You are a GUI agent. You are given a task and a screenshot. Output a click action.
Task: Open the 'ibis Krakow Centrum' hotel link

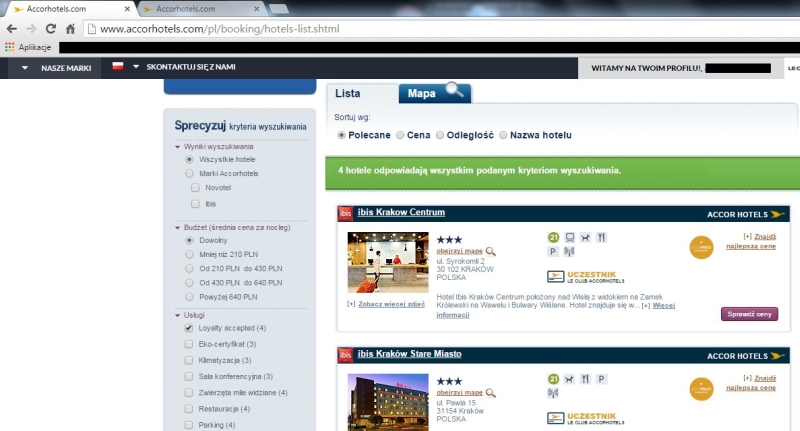401,212
